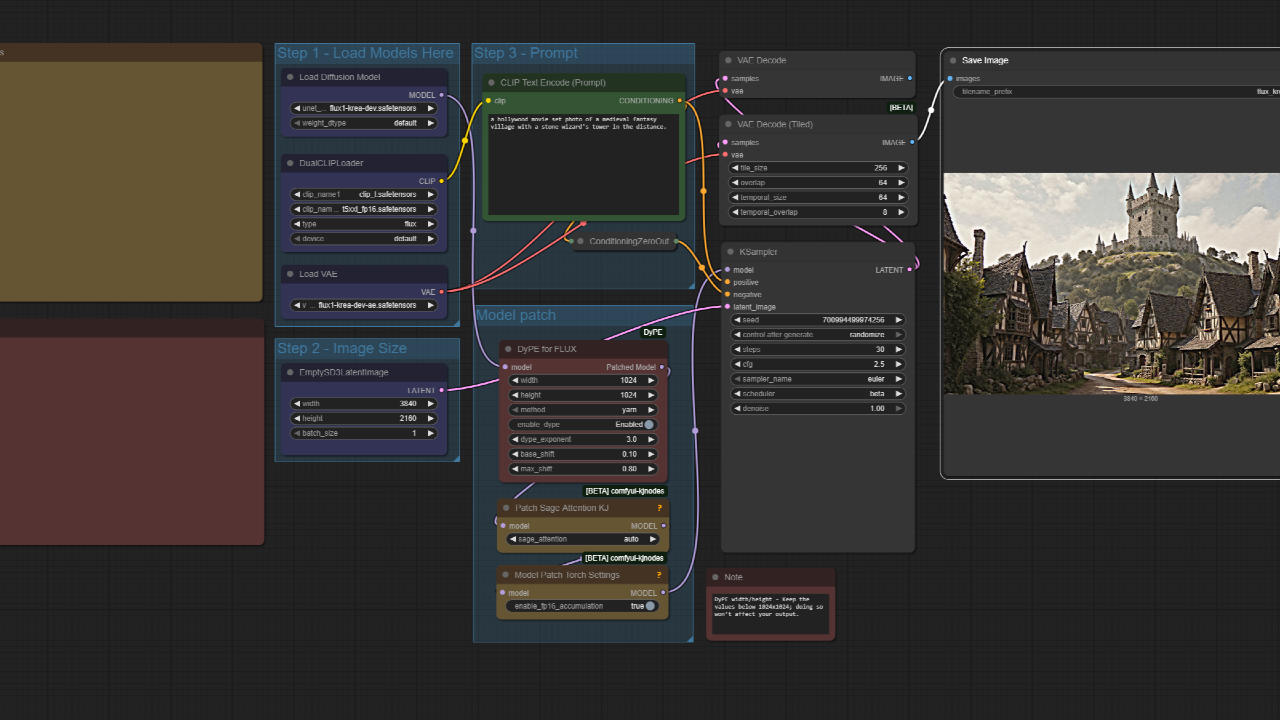Disable the enable_dype toggle in DyPE for FLUX
Screen dimensions: 1280x720
coord(650,424)
